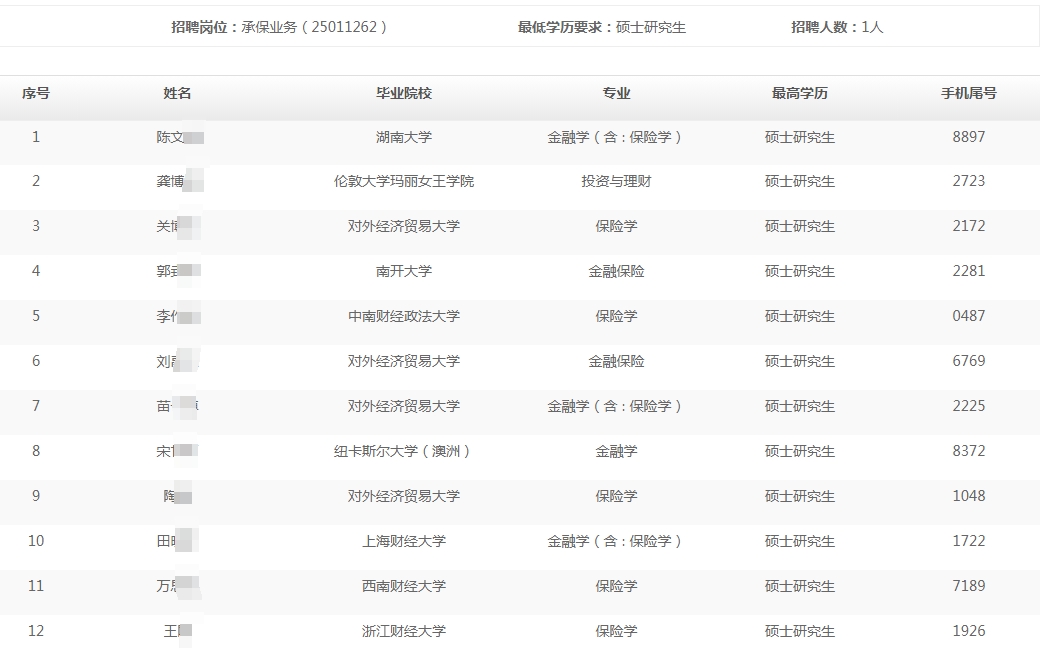Select the 毕业院校 column header

pyautogui.click(x=403, y=93)
